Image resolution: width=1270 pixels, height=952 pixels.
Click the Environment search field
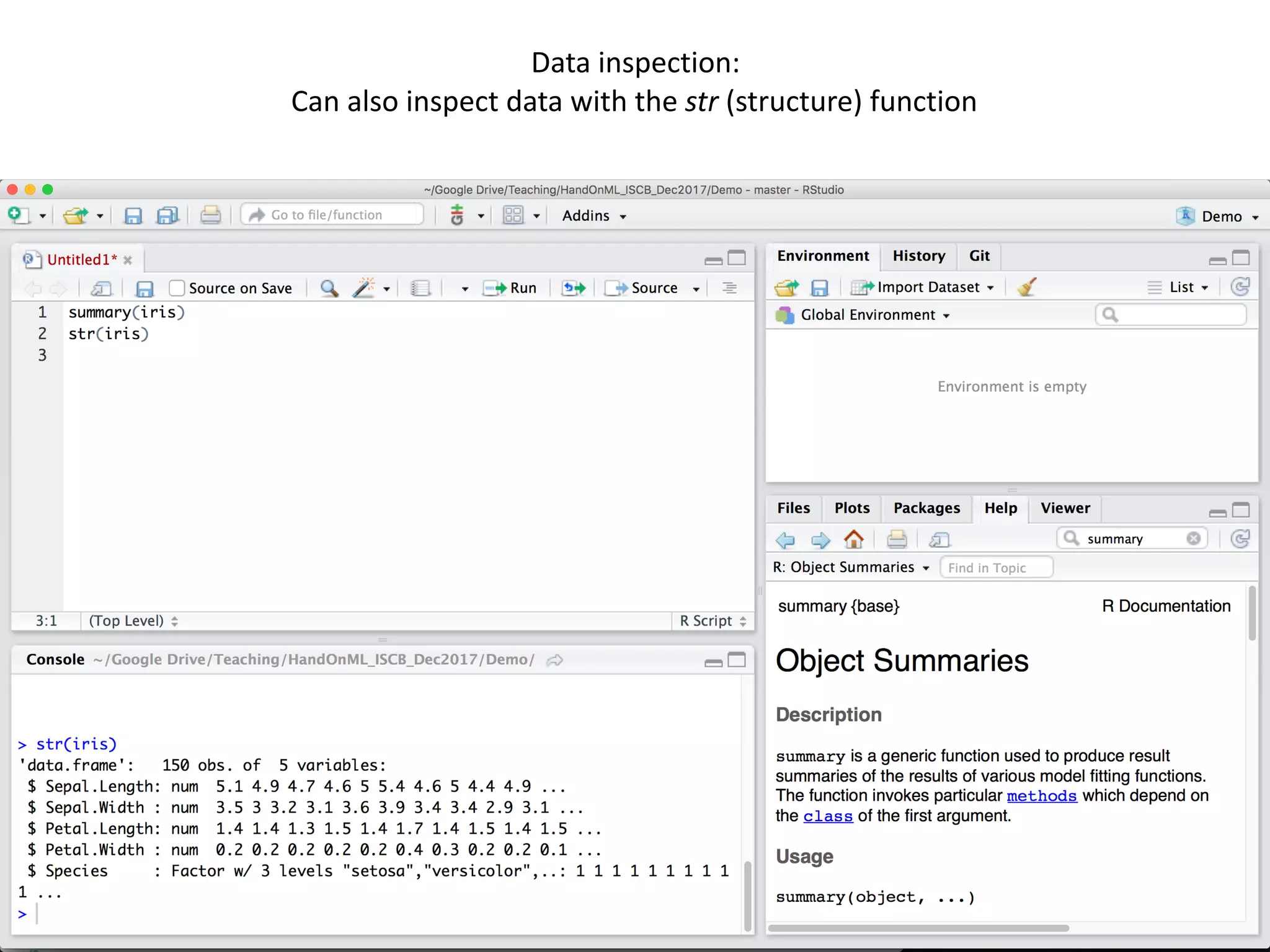[1171, 315]
